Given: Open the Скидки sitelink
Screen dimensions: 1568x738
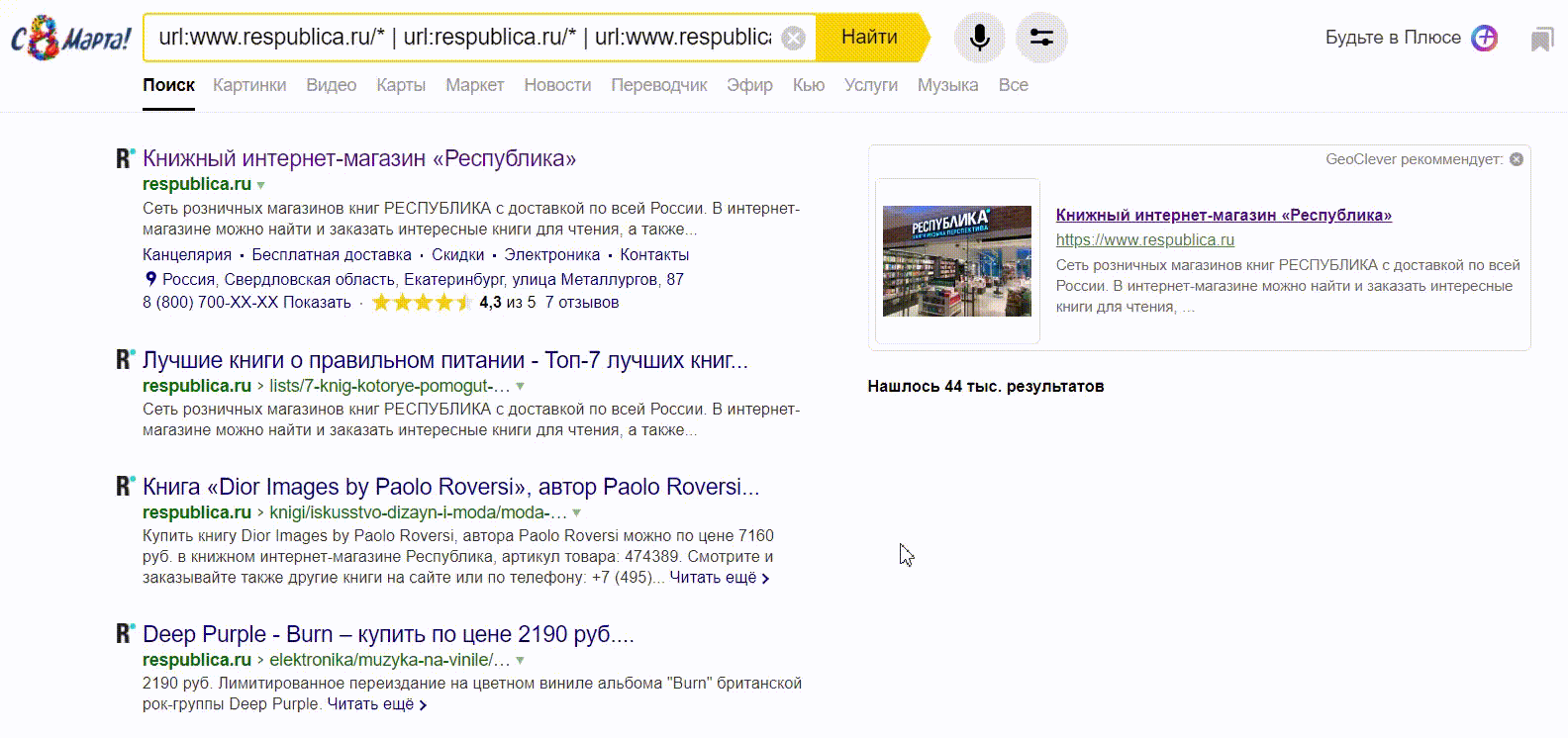Looking at the screenshot, I should click(x=457, y=254).
